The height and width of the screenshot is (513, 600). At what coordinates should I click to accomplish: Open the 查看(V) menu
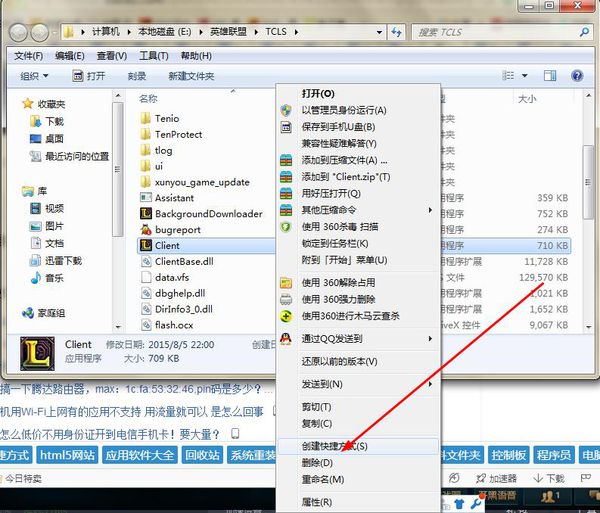pos(112,56)
